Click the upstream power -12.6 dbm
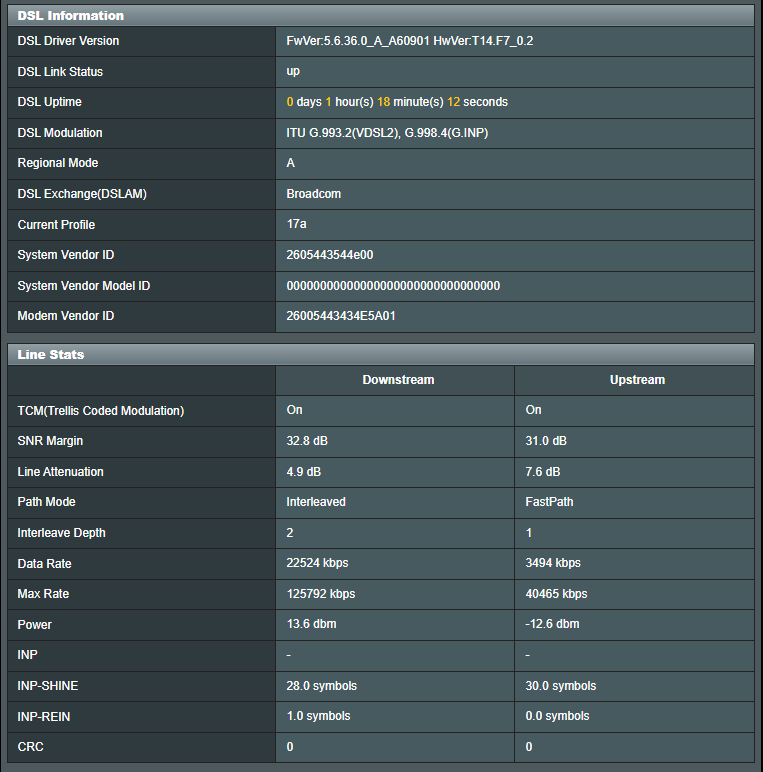 [552, 624]
